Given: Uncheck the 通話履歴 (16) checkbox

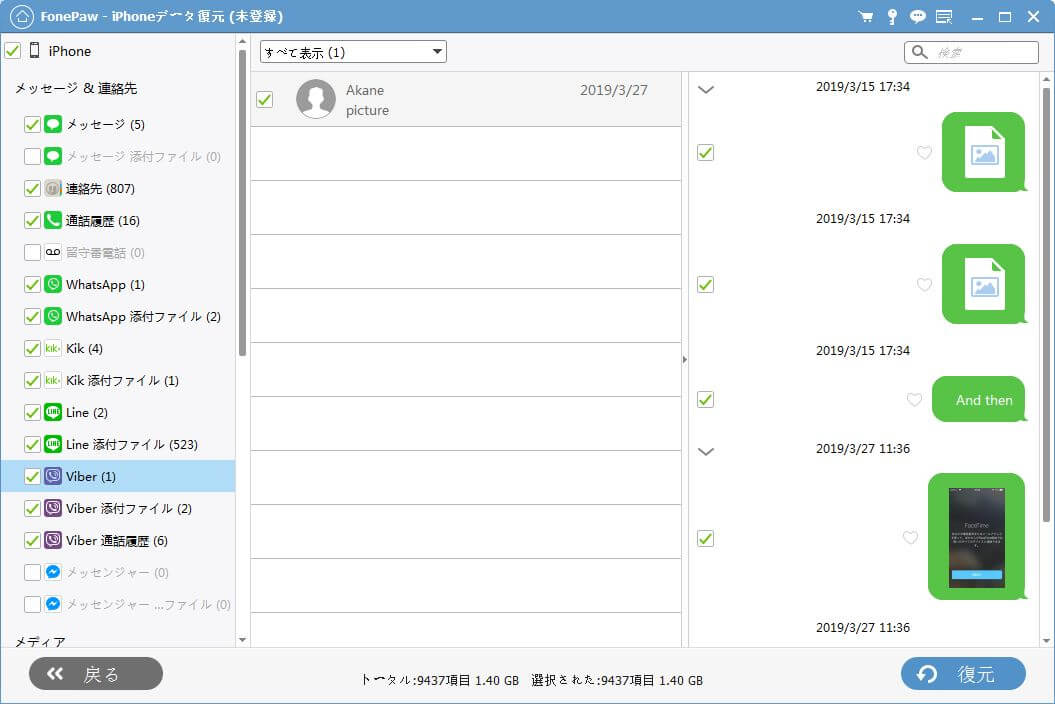Looking at the screenshot, I should pos(32,221).
